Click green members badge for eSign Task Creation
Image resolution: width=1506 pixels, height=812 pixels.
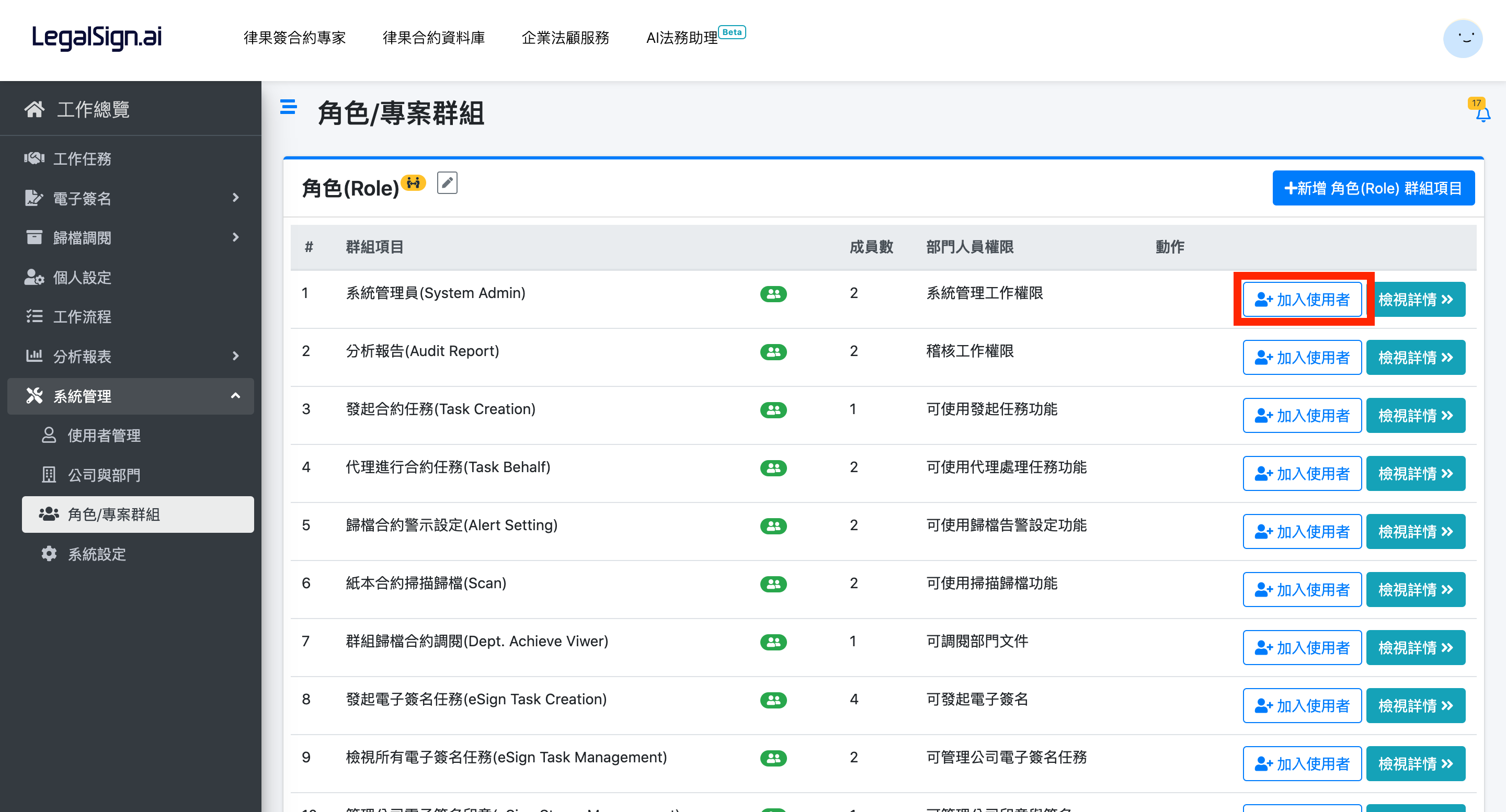point(773,700)
